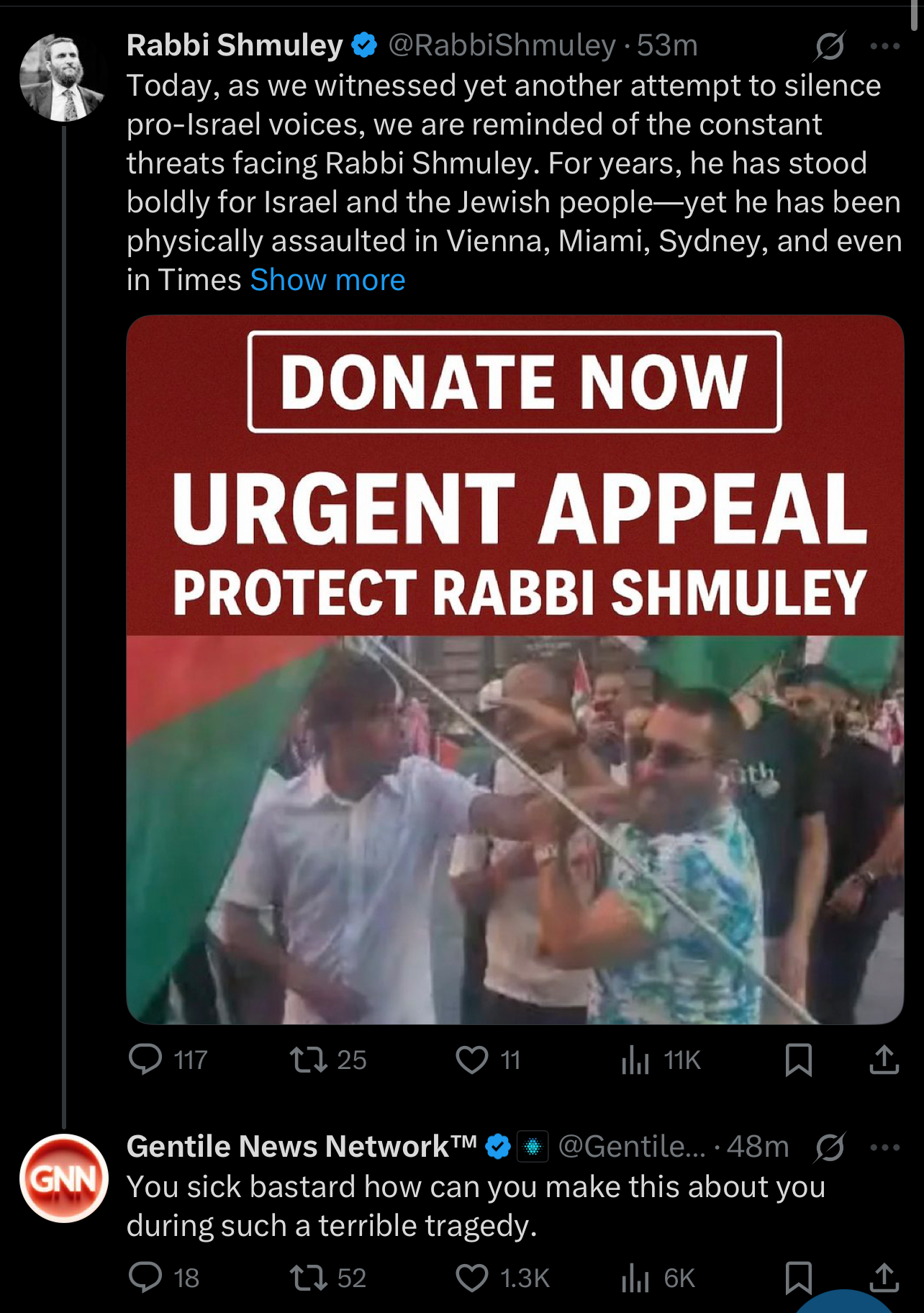The width and height of the screenshot is (924, 1313).
Task: Share Rabbi Shmuley's post
Action: click(x=884, y=1060)
